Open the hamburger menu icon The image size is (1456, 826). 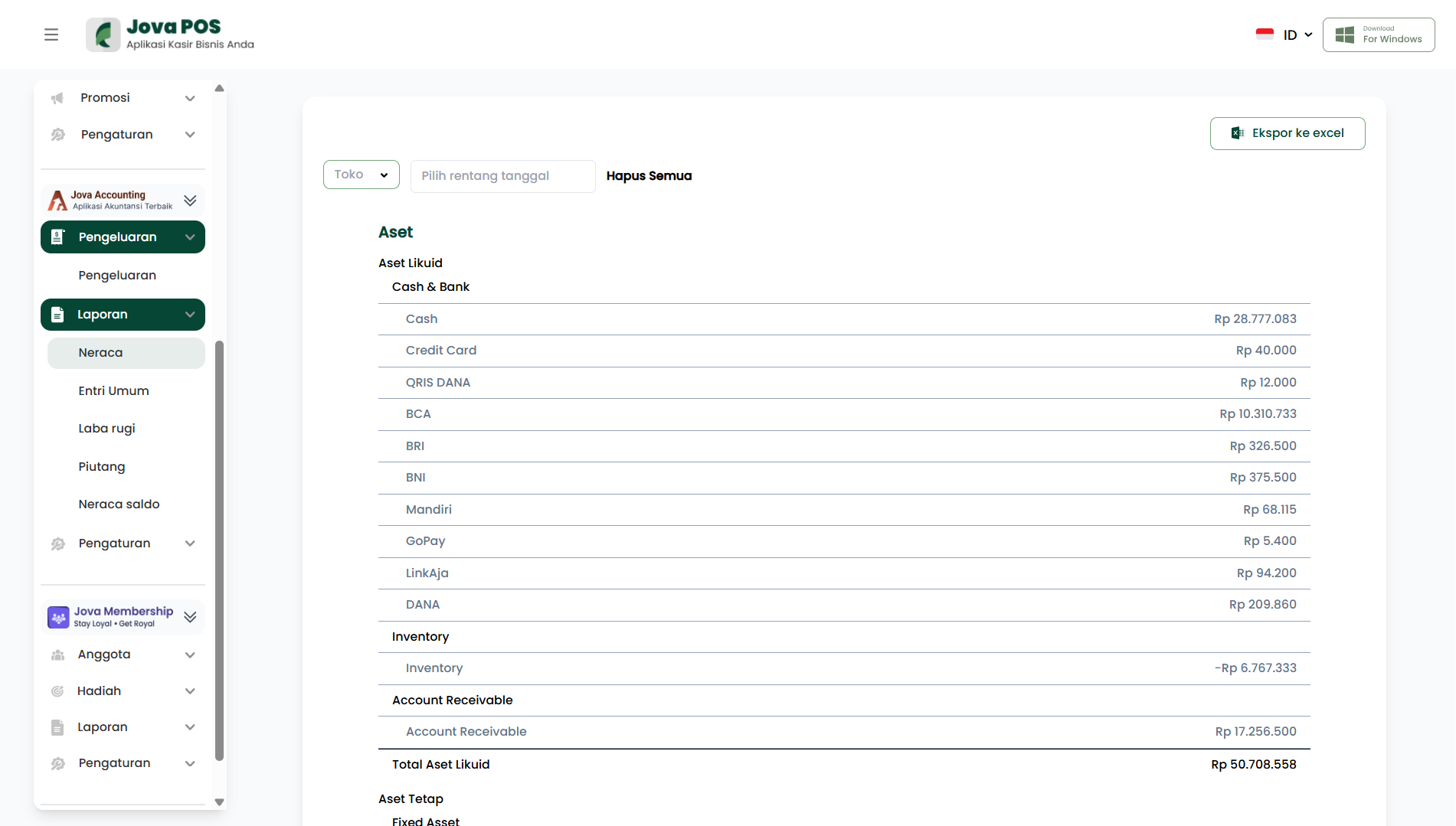tap(51, 34)
